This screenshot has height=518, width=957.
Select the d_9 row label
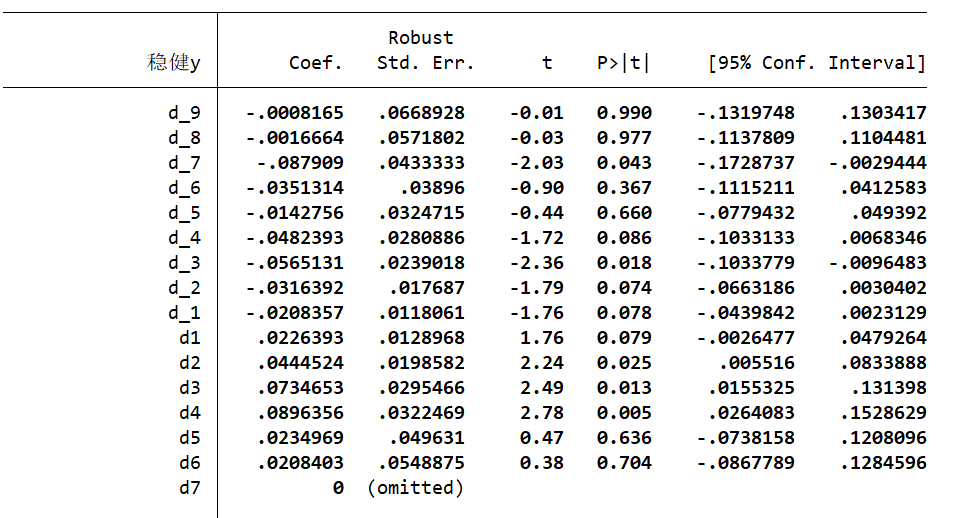[x=184, y=113]
